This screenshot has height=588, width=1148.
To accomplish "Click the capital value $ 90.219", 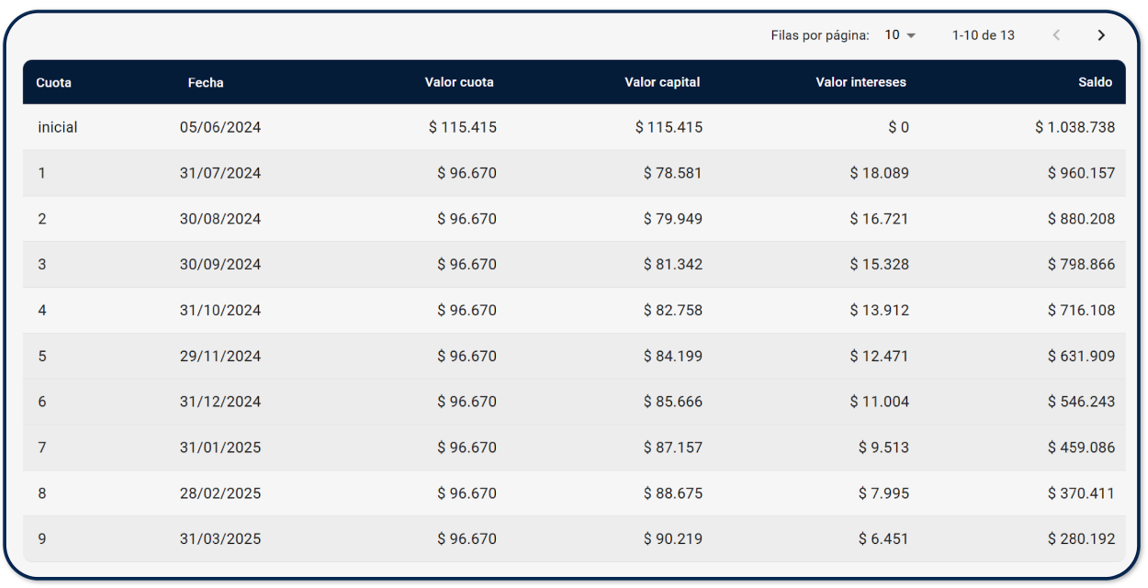I will pos(672,540).
